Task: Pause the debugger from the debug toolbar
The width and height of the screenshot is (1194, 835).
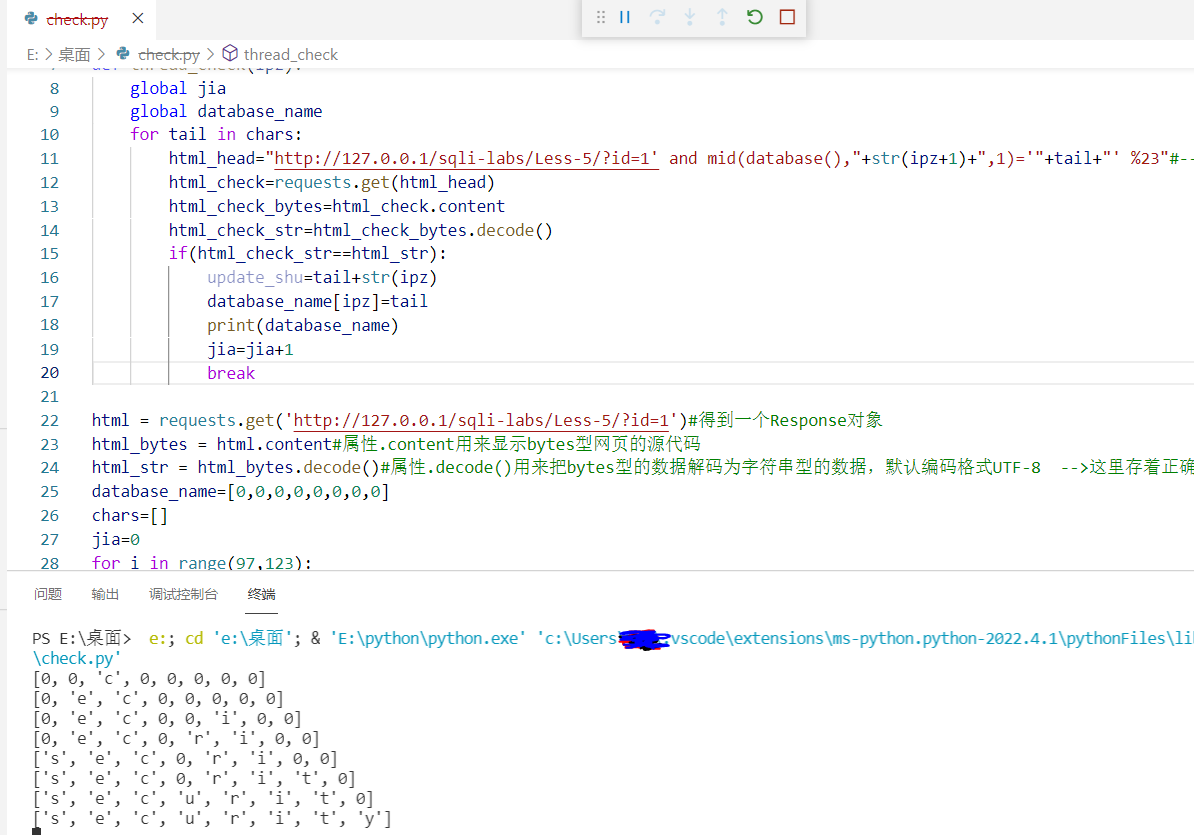Action: (624, 17)
